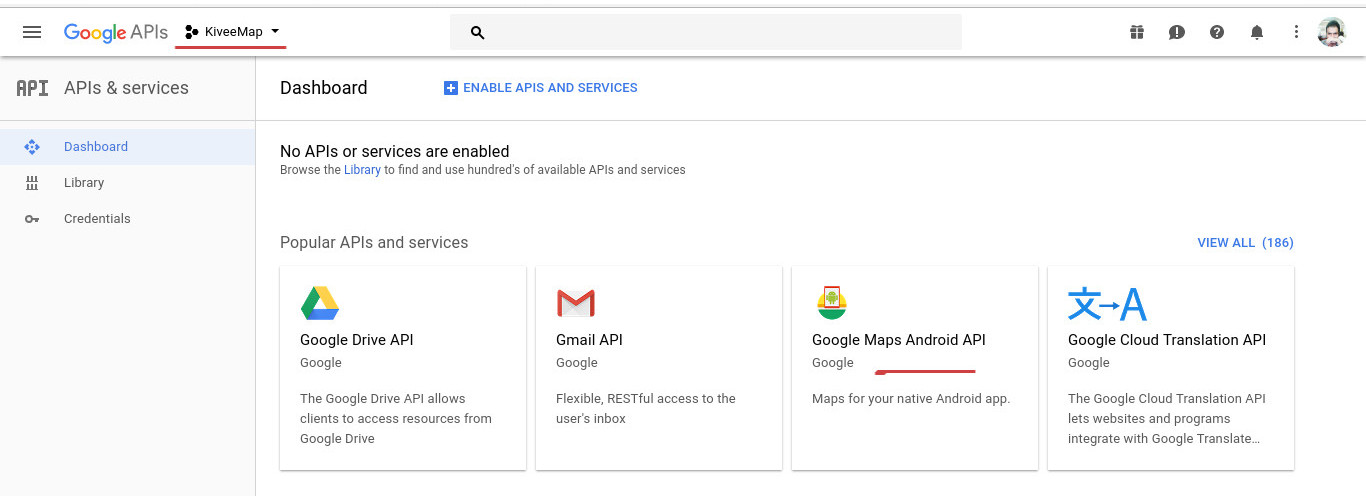1366x500 pixels.
Task: Click 'Popular APIs and services' heading
Action: click(x=374, y=243)
